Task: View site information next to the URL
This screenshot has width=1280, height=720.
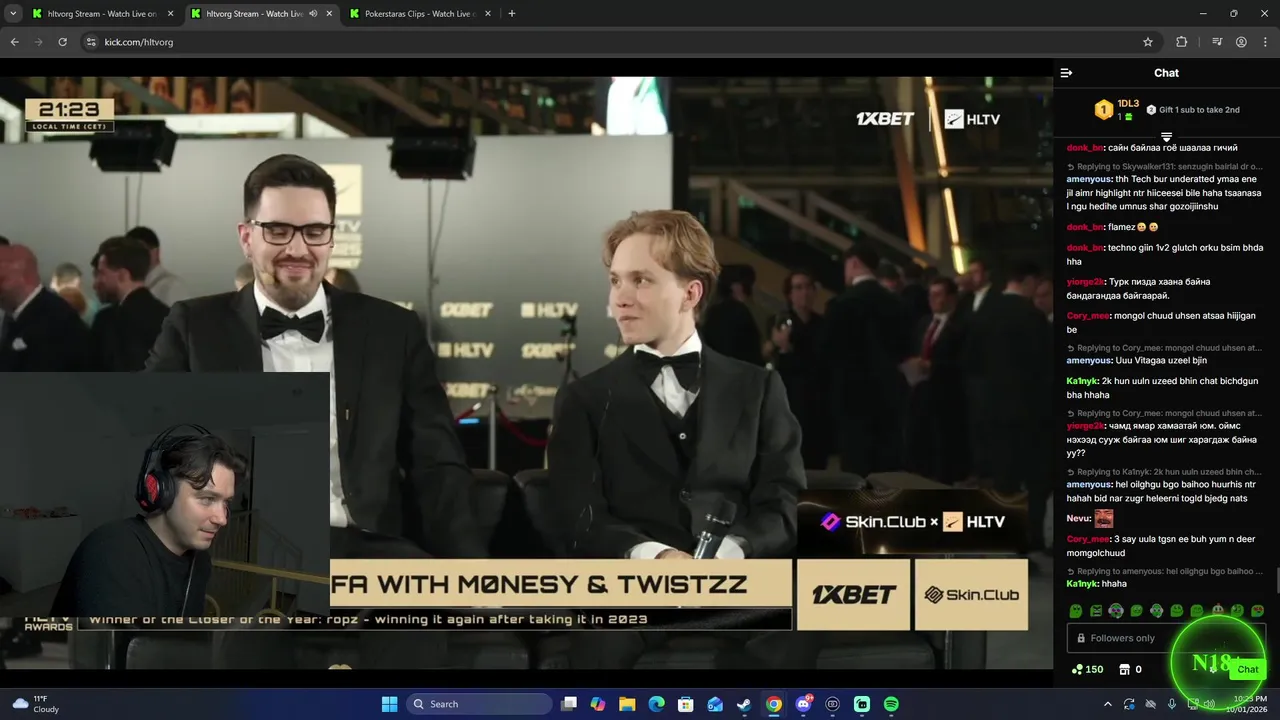Action: click(91, 42)
